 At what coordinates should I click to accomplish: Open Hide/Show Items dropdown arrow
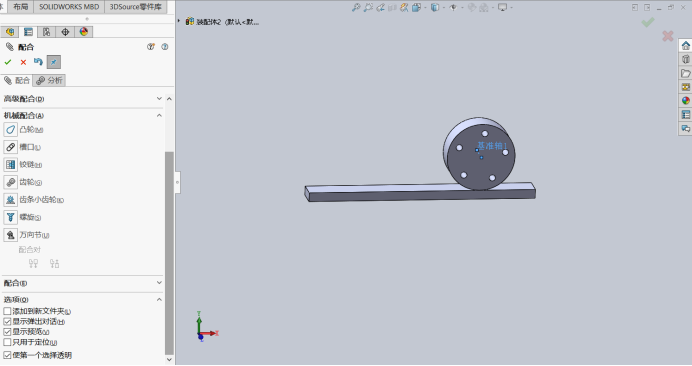(462, 8)
